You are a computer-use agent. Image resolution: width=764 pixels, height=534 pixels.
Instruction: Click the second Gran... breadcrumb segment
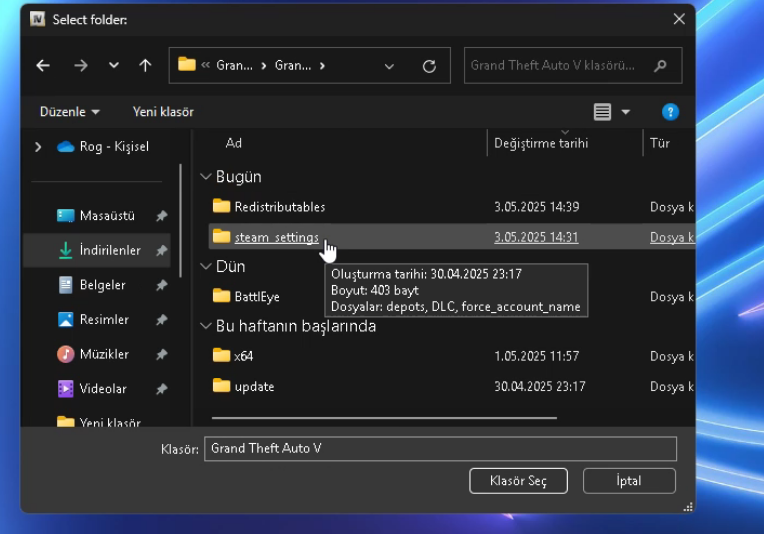point(293,65)
